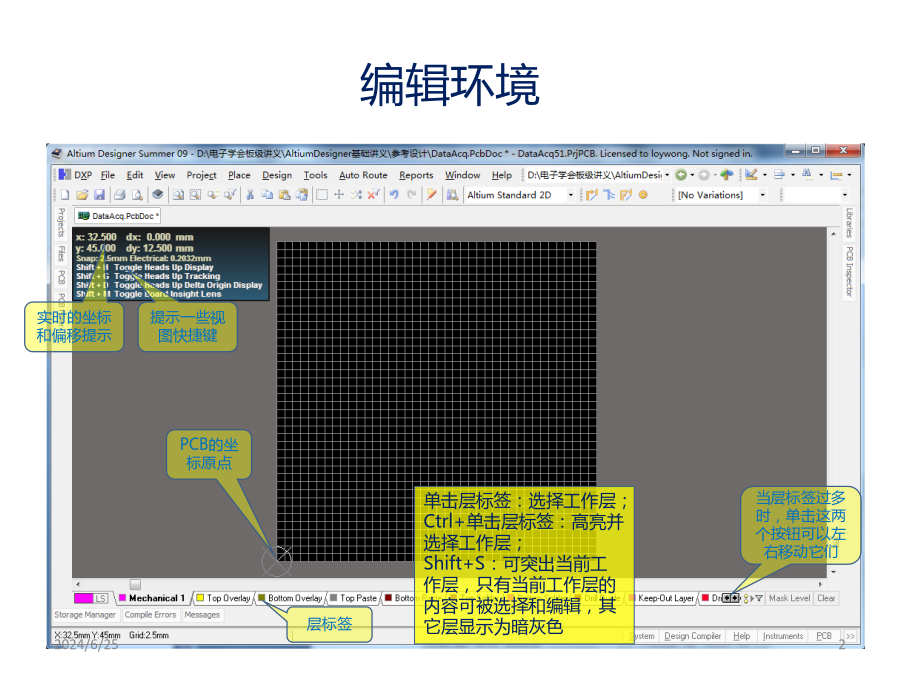Click the Place Pad round orange icon

[x=643, y=195]
